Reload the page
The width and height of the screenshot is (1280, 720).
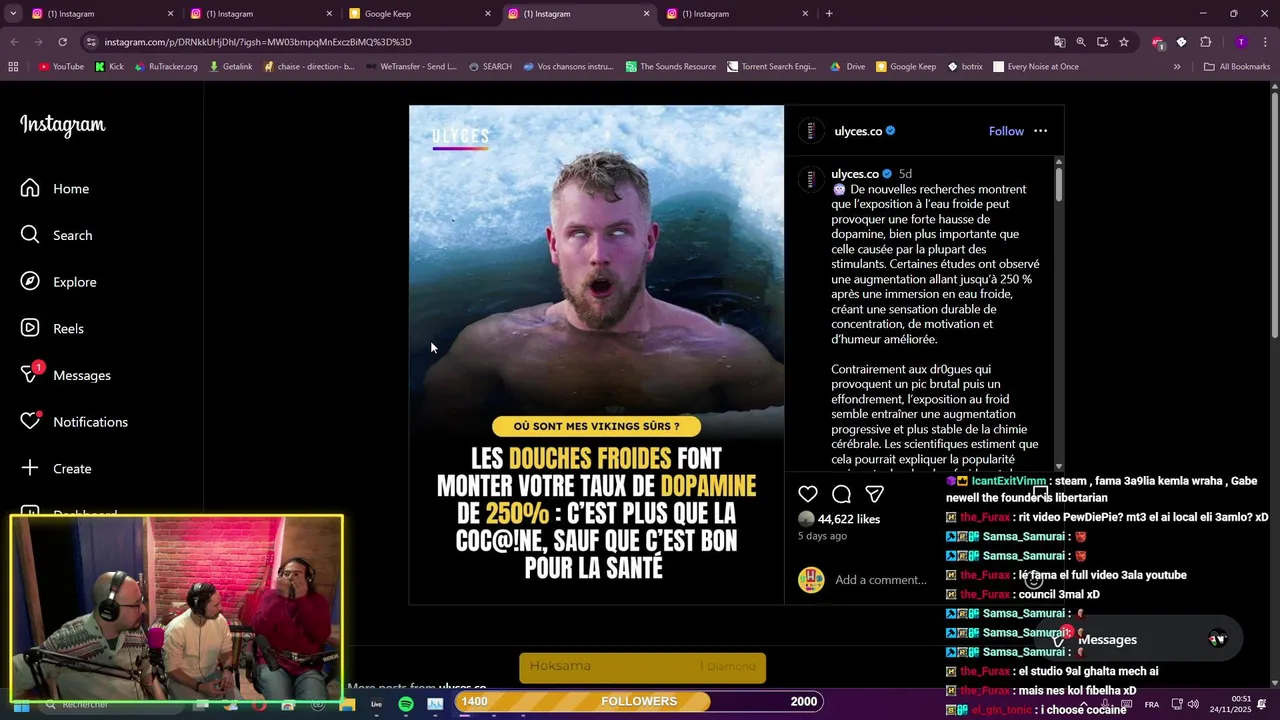coord(62,42)
